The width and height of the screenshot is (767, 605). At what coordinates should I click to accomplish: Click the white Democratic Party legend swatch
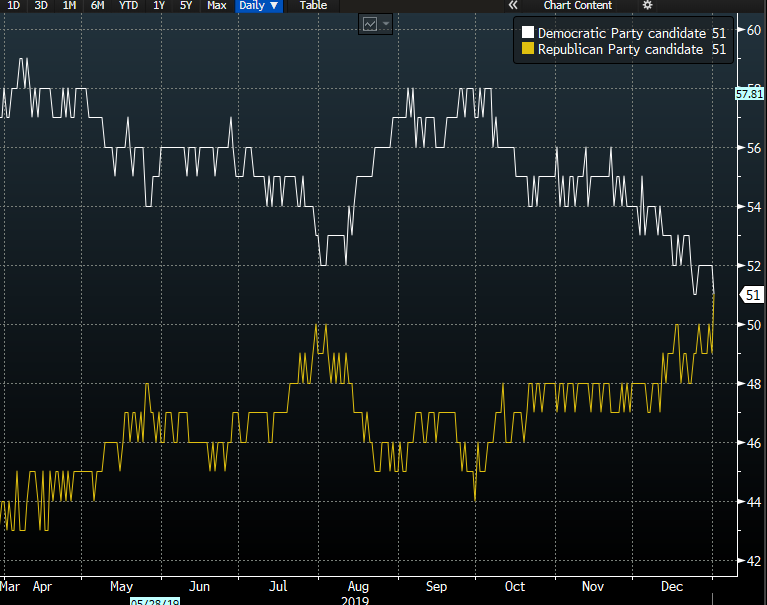pos(528,33)
